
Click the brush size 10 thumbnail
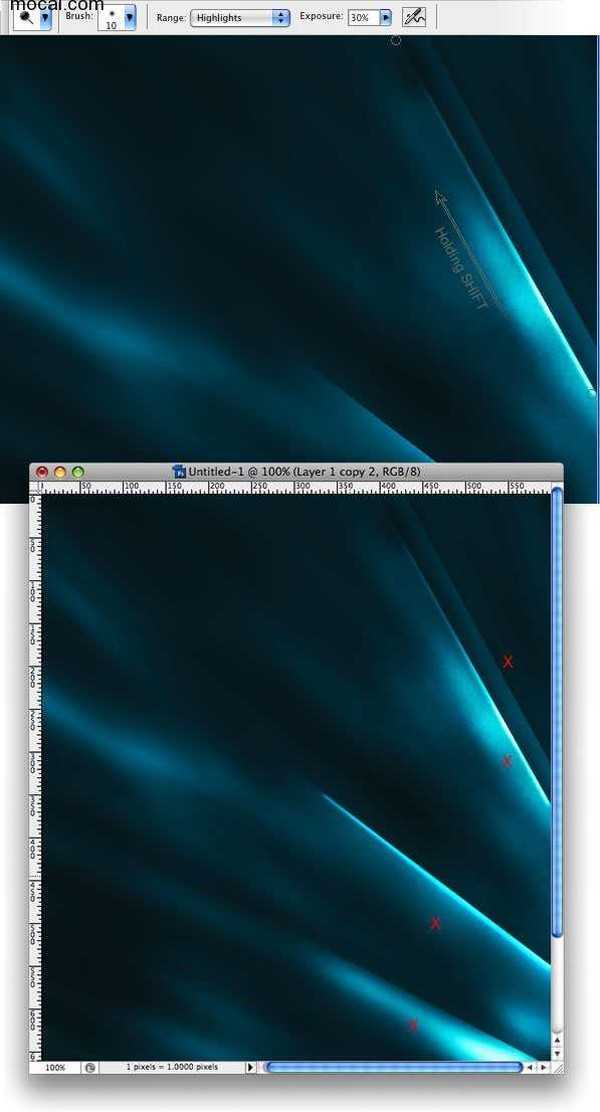[x=110, y=18]
